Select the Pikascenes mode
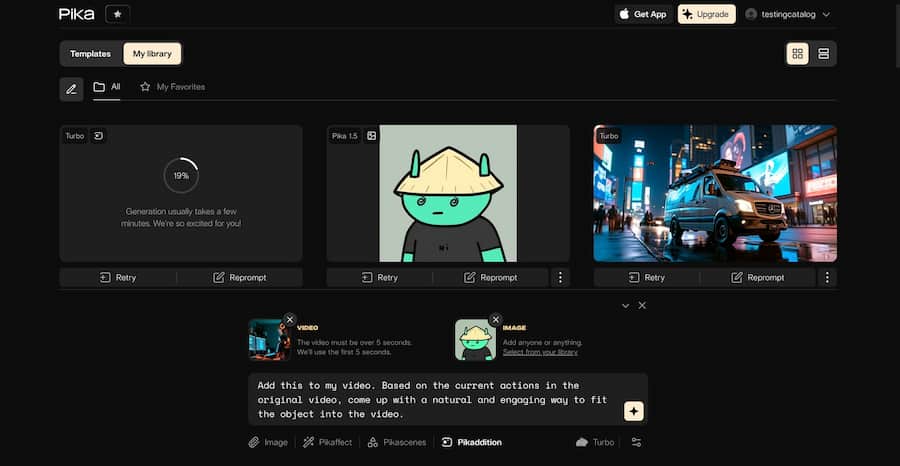This screenshot has height=466, width=900. point(397,442)
